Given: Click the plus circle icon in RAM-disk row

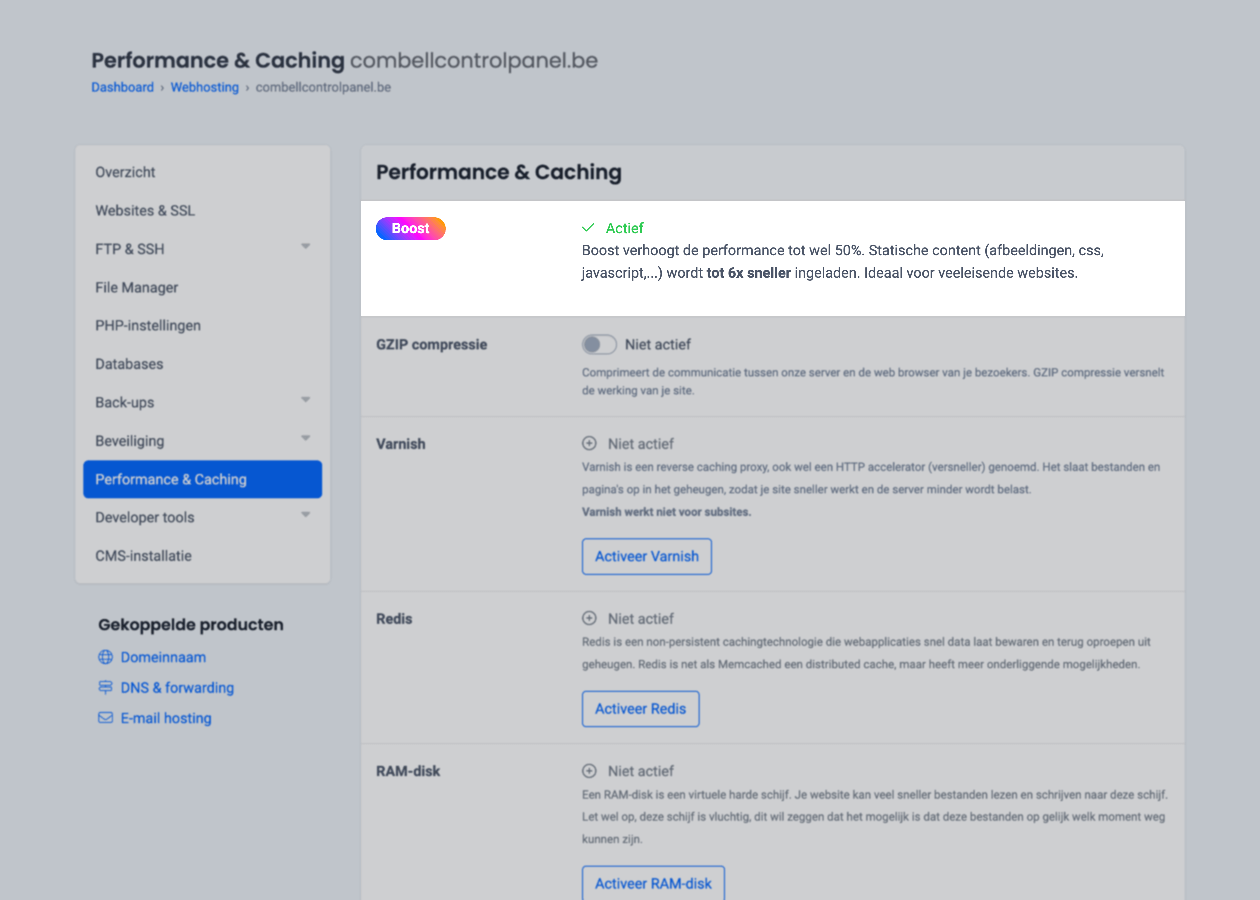Looking at the screenshot, I should [x=589, y=771].
